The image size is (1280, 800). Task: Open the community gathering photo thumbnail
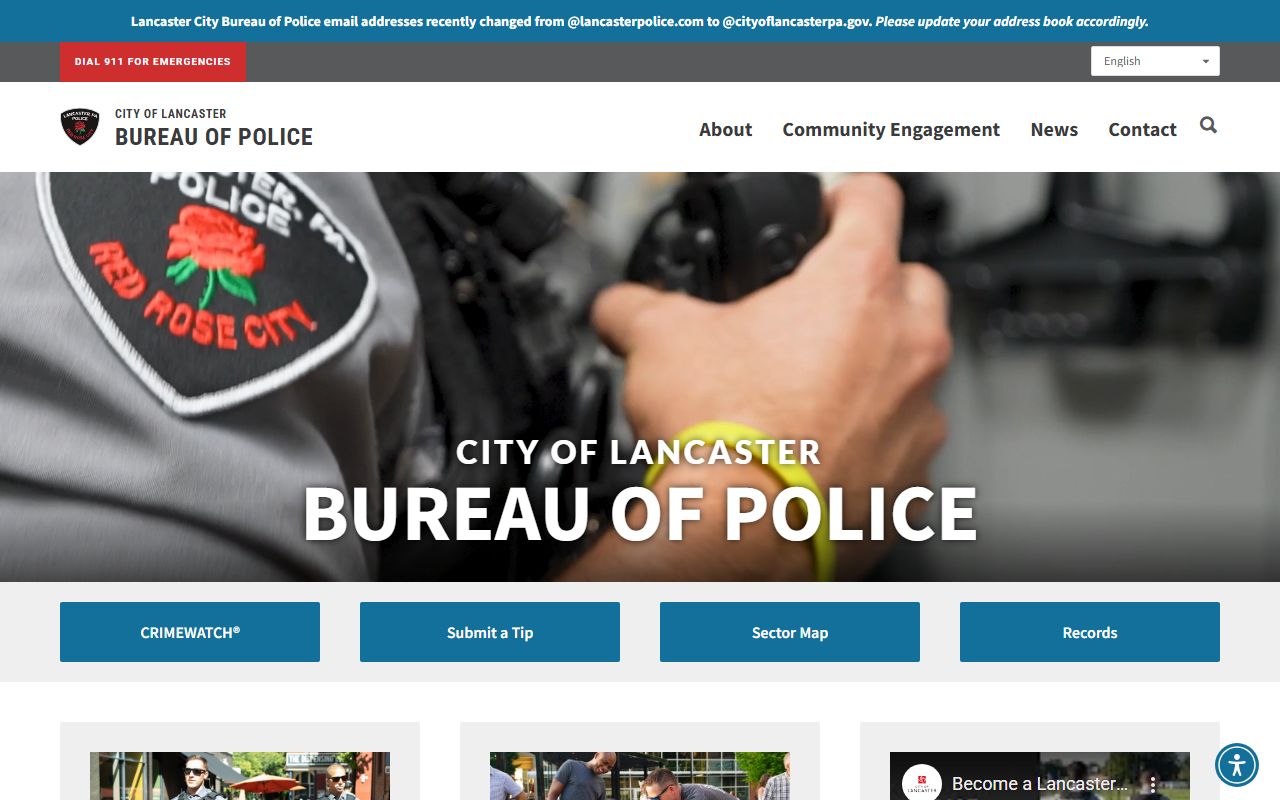pyautogui.click(x=640, y=776)
